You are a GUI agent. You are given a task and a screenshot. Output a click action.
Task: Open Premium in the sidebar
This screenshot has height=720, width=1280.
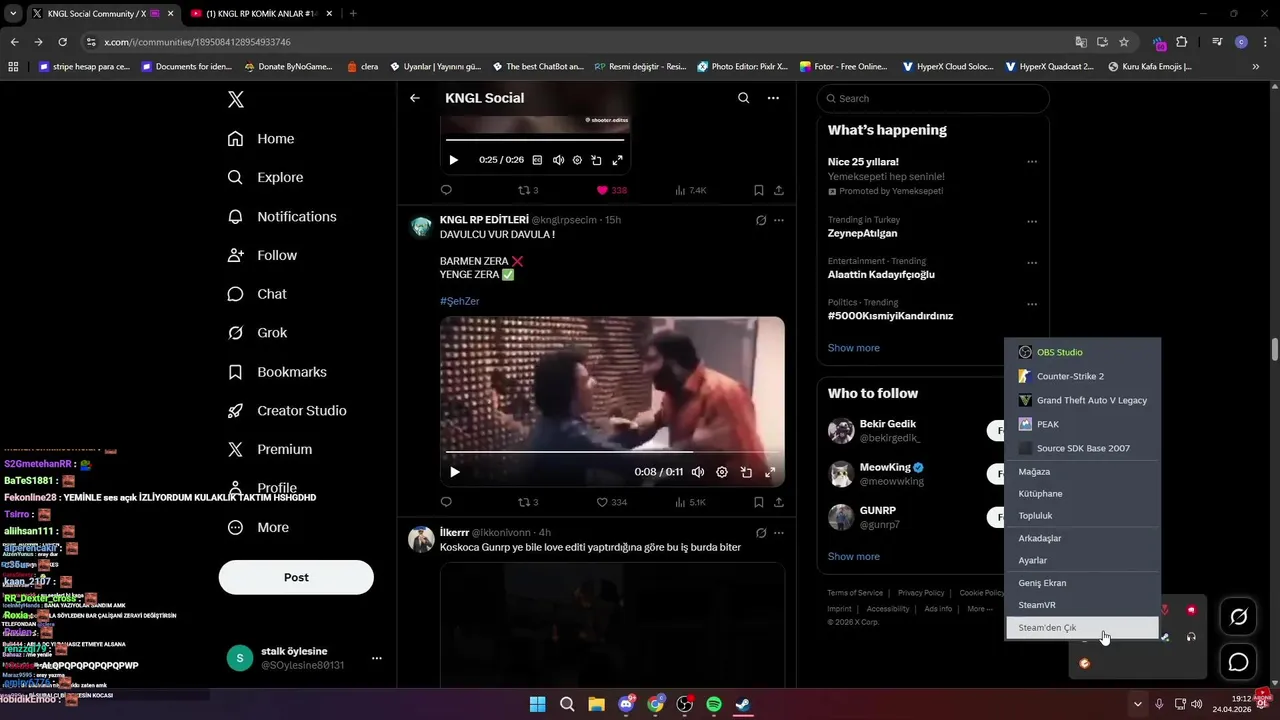click(270, 450)
